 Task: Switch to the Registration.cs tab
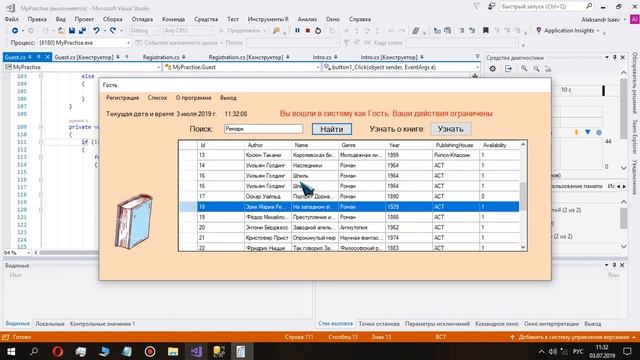(x=161, y=57)
